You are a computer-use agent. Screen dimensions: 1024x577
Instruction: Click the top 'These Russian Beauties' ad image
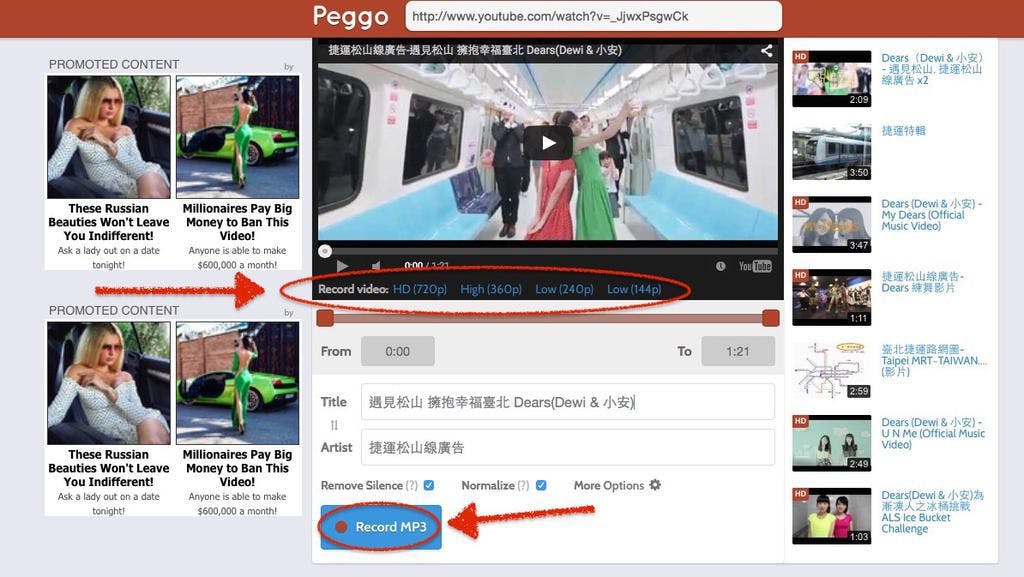[x=108, y=136]
